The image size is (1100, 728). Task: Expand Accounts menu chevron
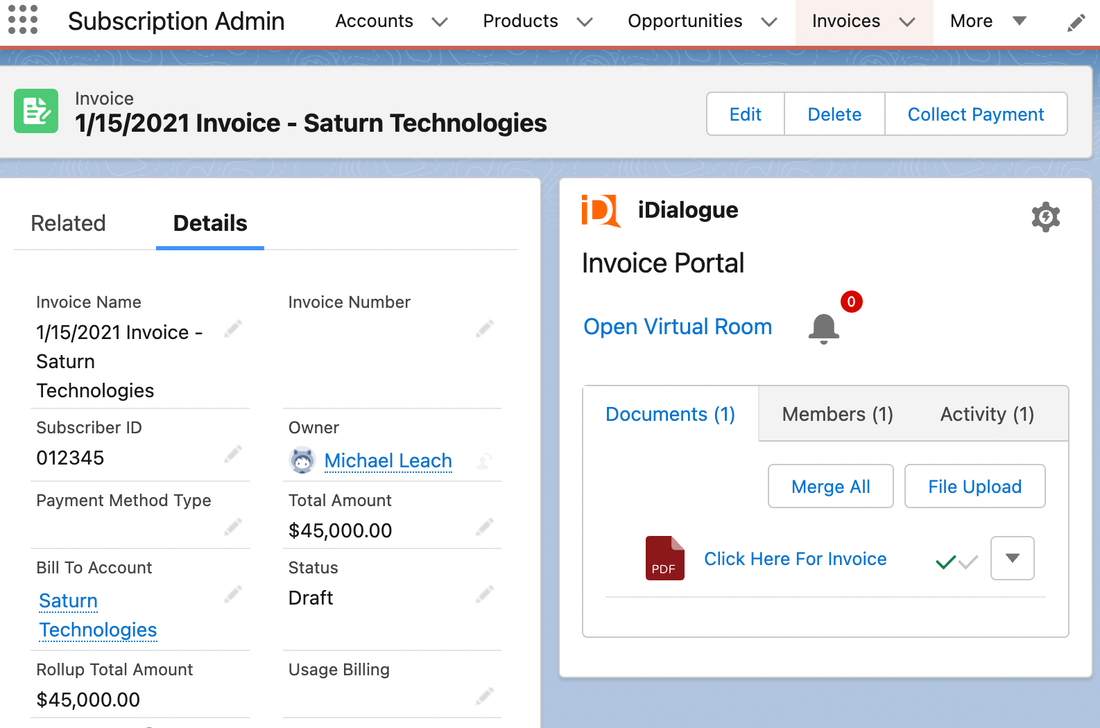tap(440, 22)
